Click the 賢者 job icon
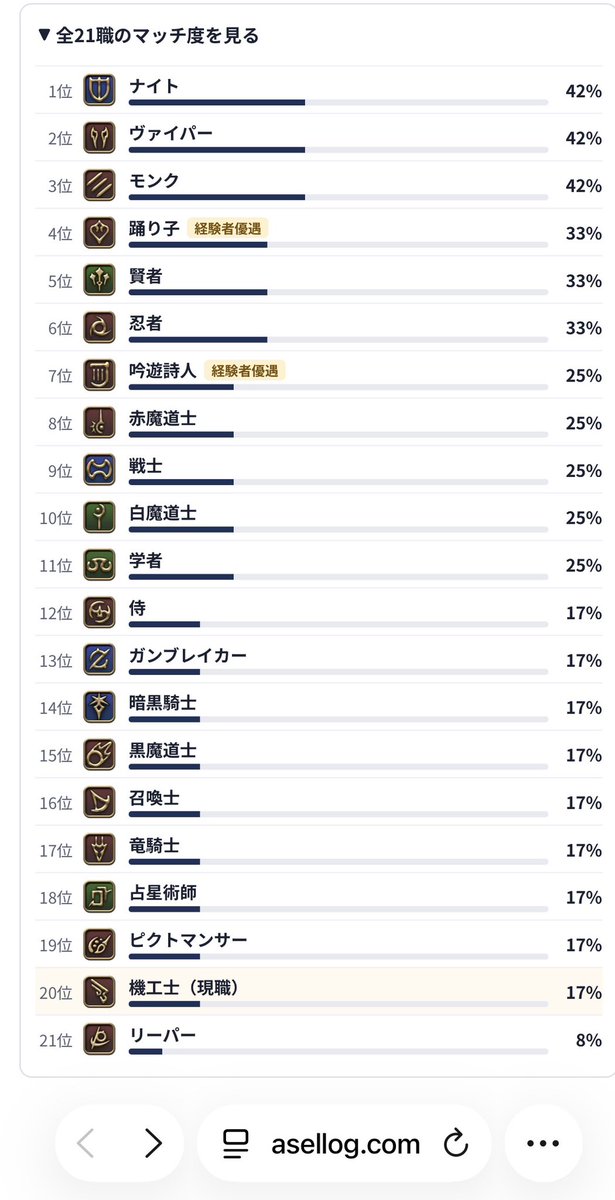Viewport: 615px width, 1200px height. pos(99,280)
